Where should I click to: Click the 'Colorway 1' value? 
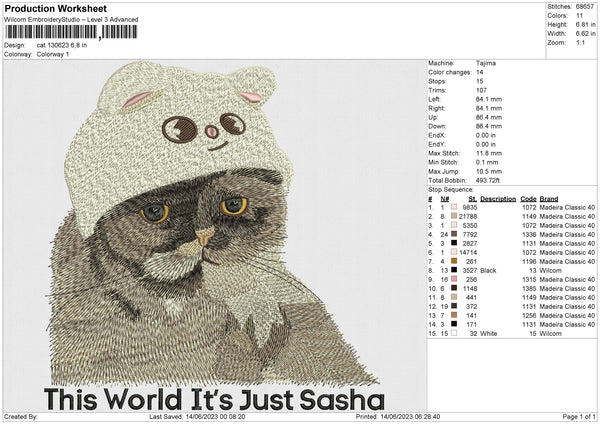tap(53, 54)
